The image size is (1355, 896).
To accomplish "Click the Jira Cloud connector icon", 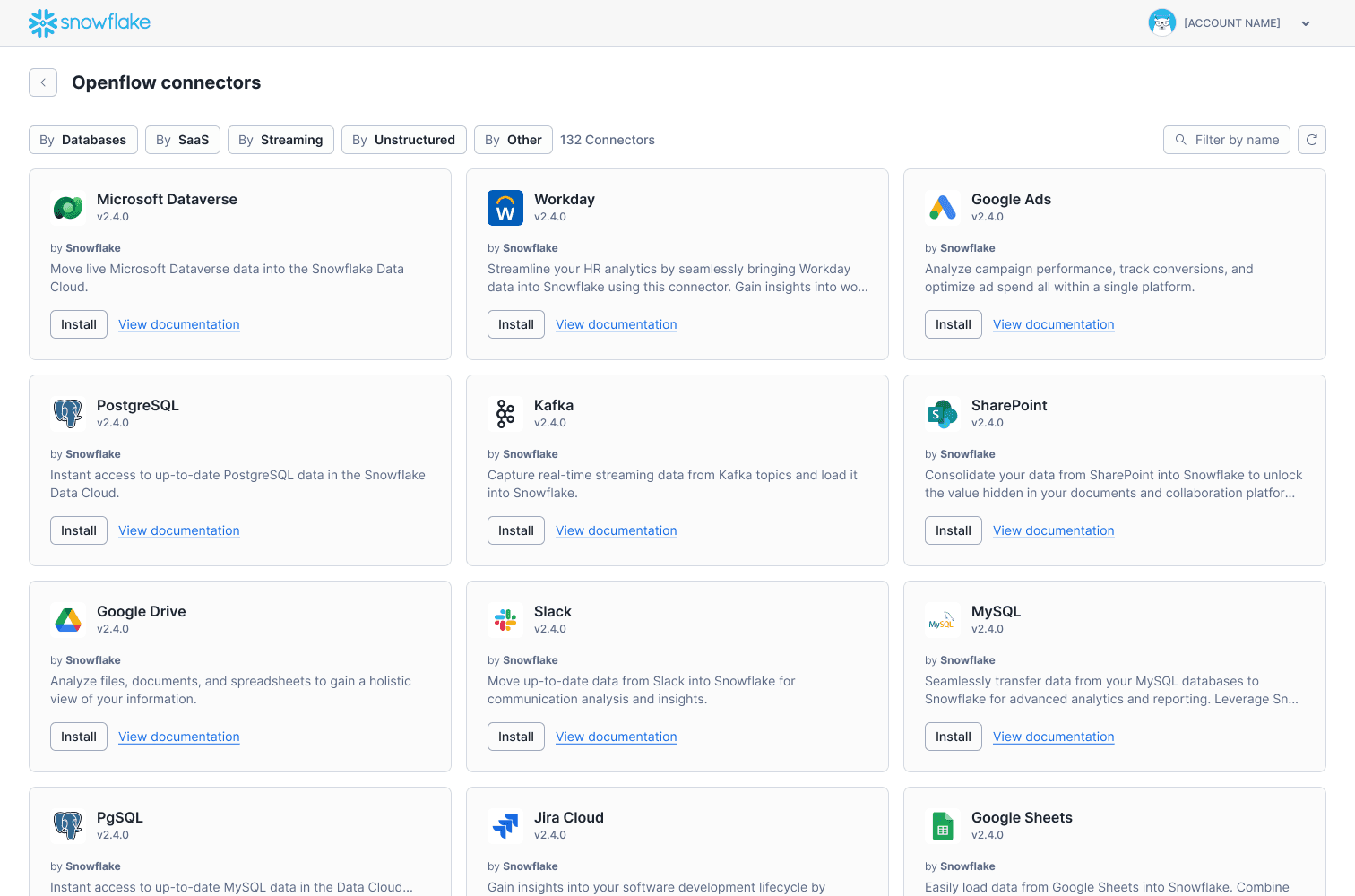I will coord(505,826).
